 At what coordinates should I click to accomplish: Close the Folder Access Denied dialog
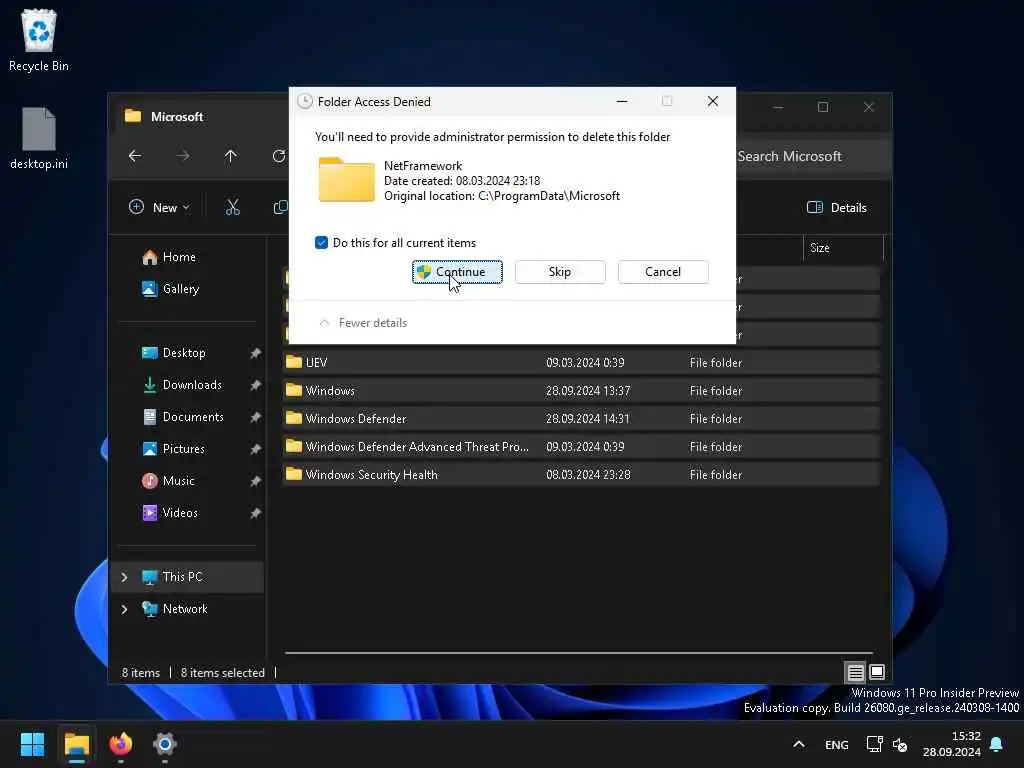tap(712, 101)
